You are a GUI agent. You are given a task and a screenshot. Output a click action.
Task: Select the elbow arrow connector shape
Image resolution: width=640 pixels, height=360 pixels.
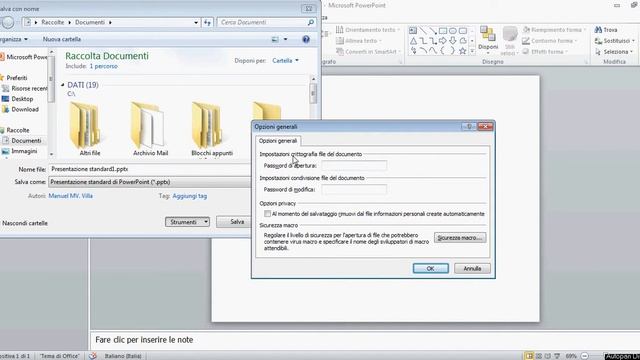(433, 41)
